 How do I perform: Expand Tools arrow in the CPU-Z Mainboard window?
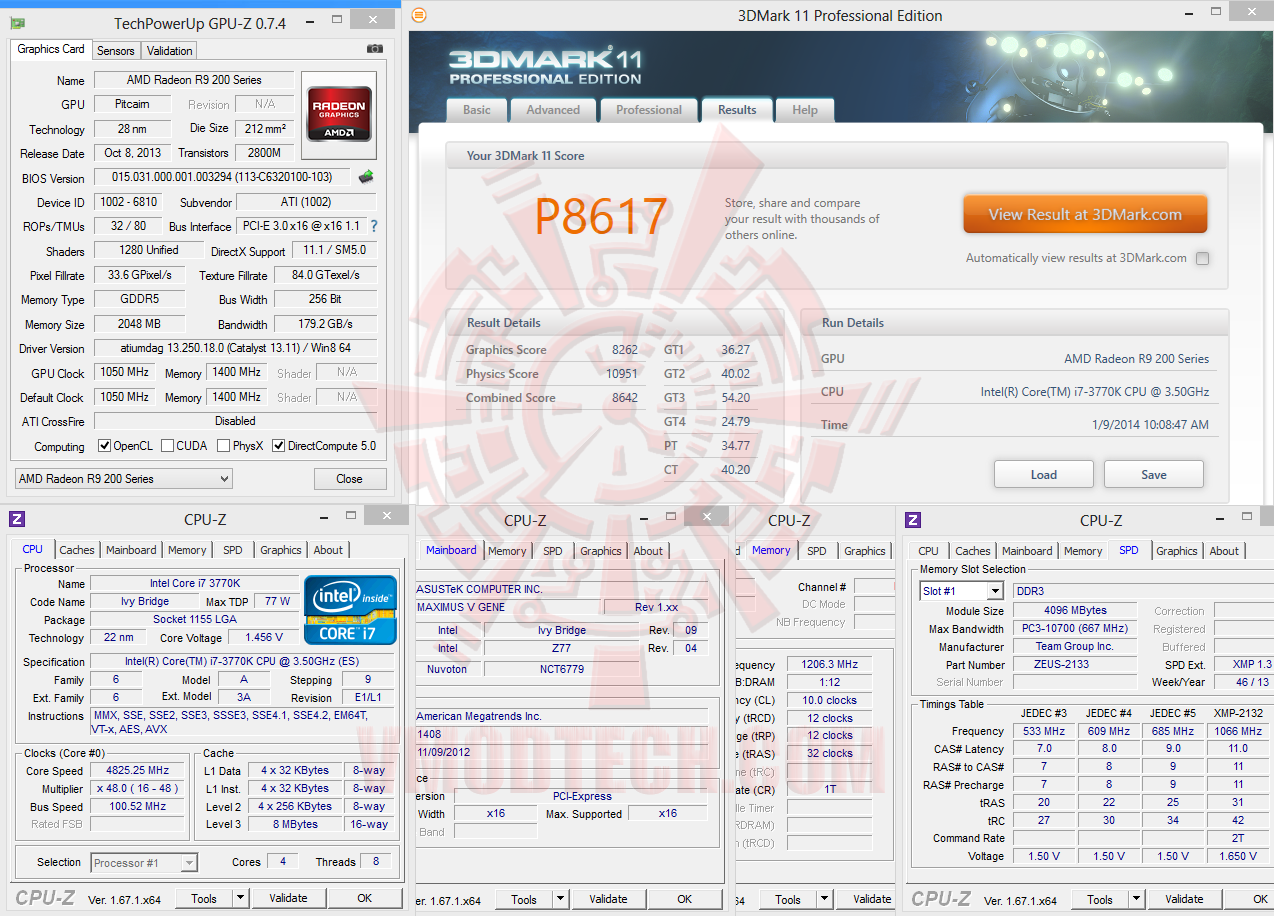point(560,899)
